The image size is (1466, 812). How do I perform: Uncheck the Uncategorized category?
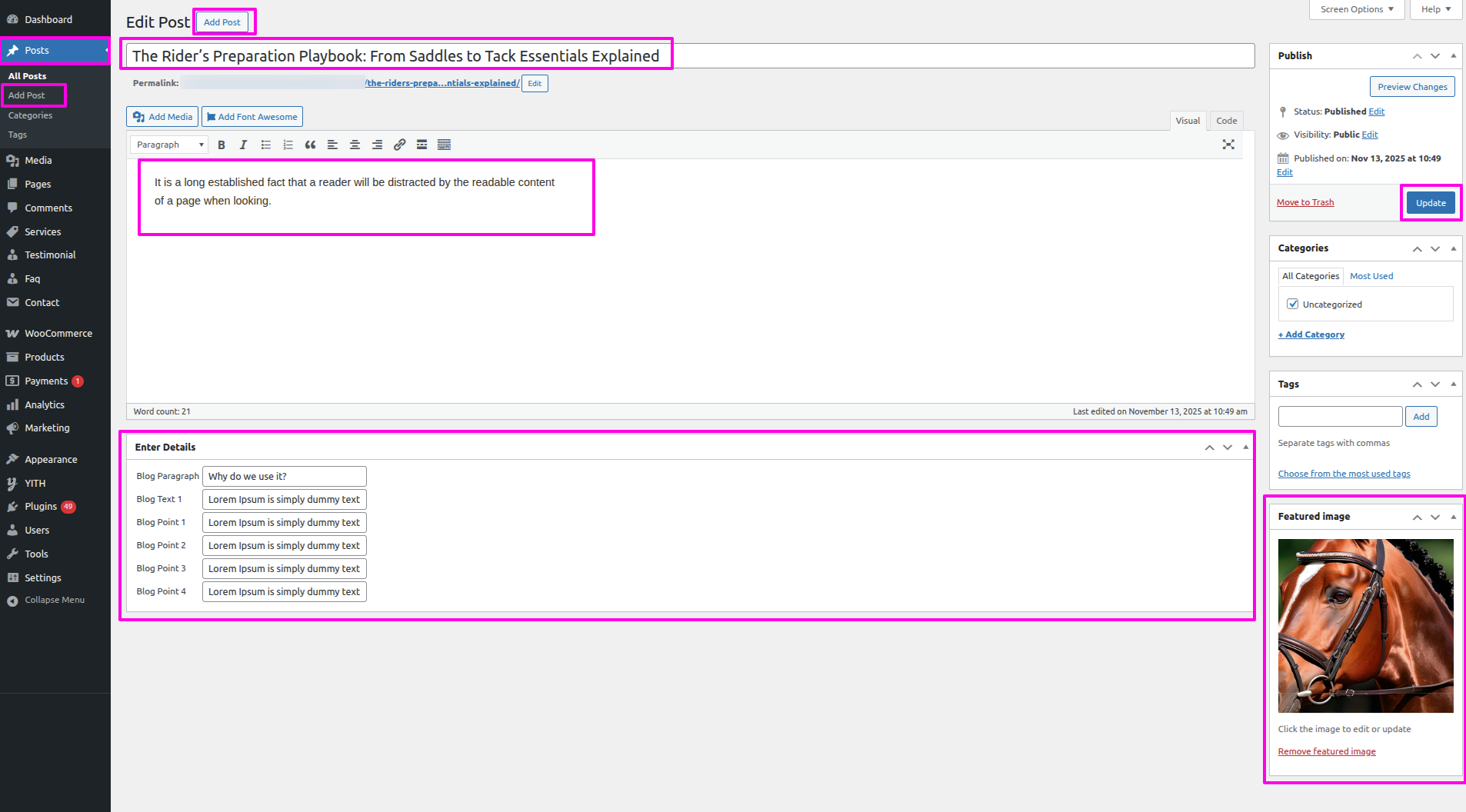pyautogui.click(x=1293, y=304)
